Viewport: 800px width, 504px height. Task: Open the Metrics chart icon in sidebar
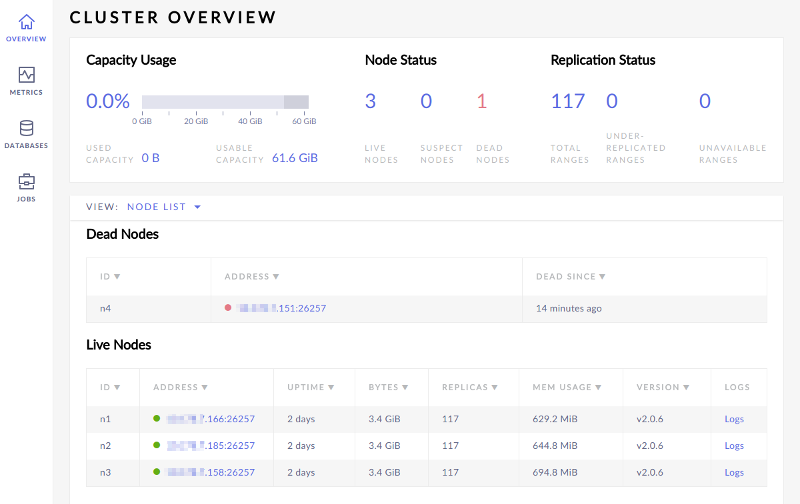26,75
